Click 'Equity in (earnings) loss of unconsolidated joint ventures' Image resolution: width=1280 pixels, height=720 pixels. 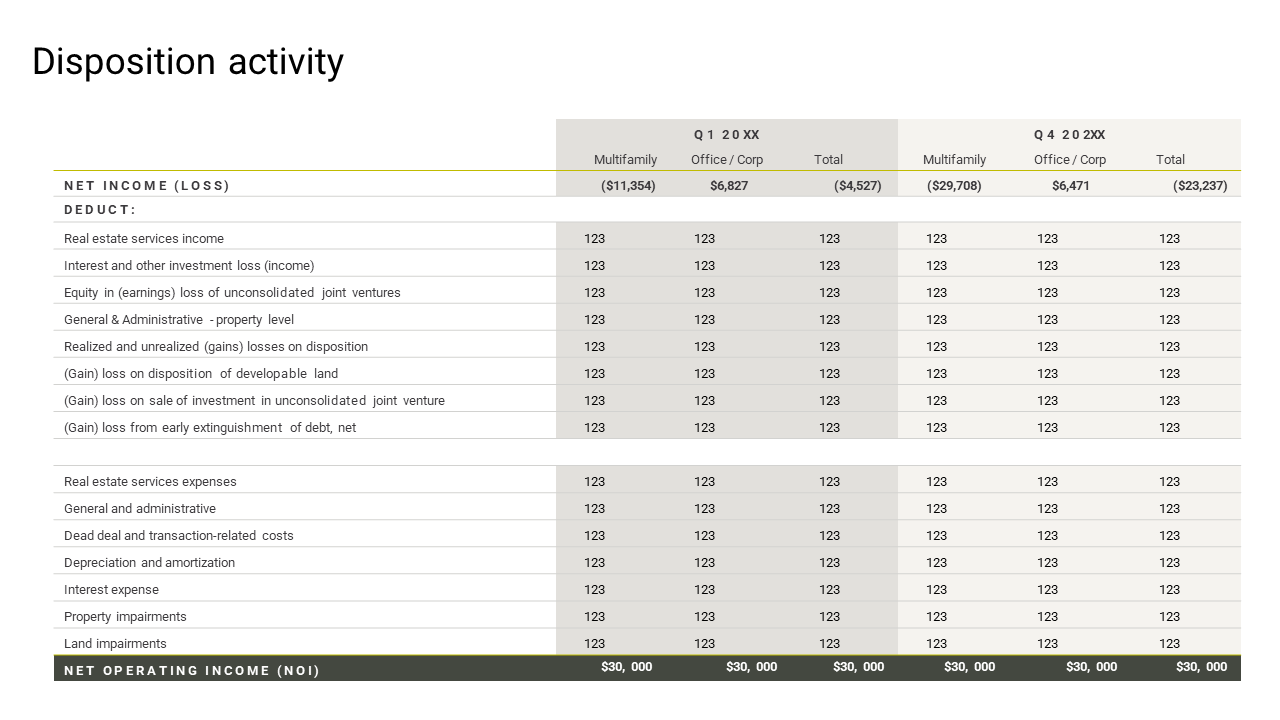[232, 293]
